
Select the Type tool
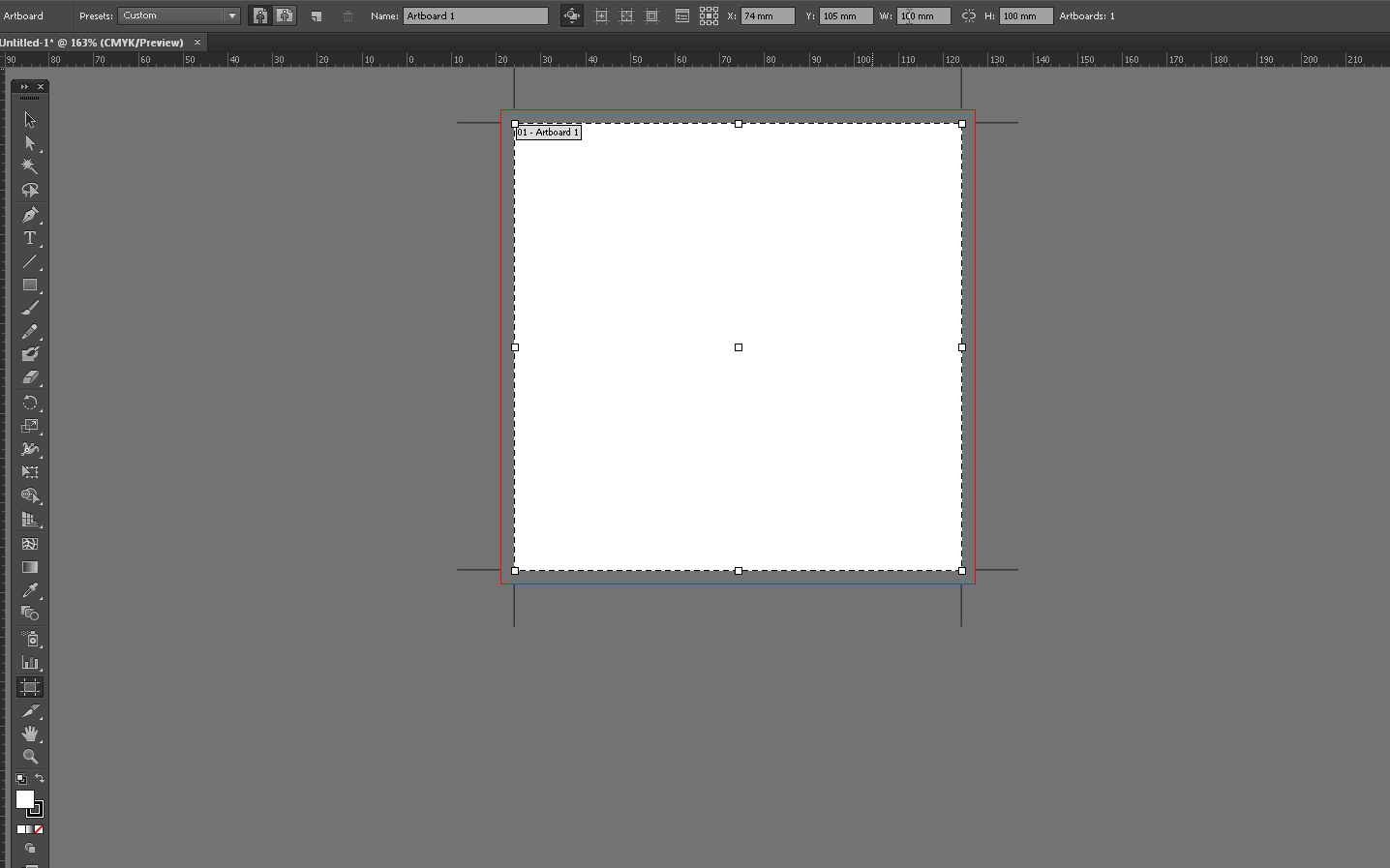point(29,238)
